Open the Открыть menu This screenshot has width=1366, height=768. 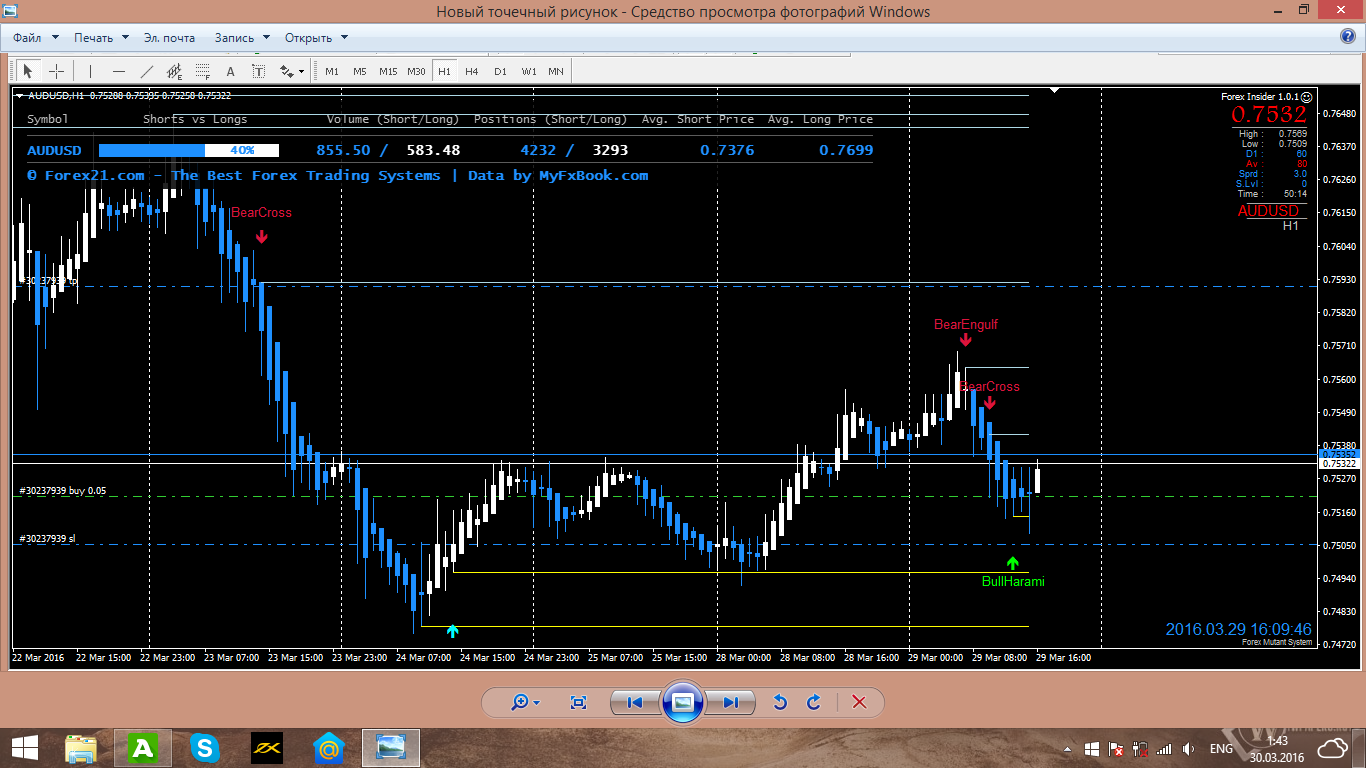(316, 38)
